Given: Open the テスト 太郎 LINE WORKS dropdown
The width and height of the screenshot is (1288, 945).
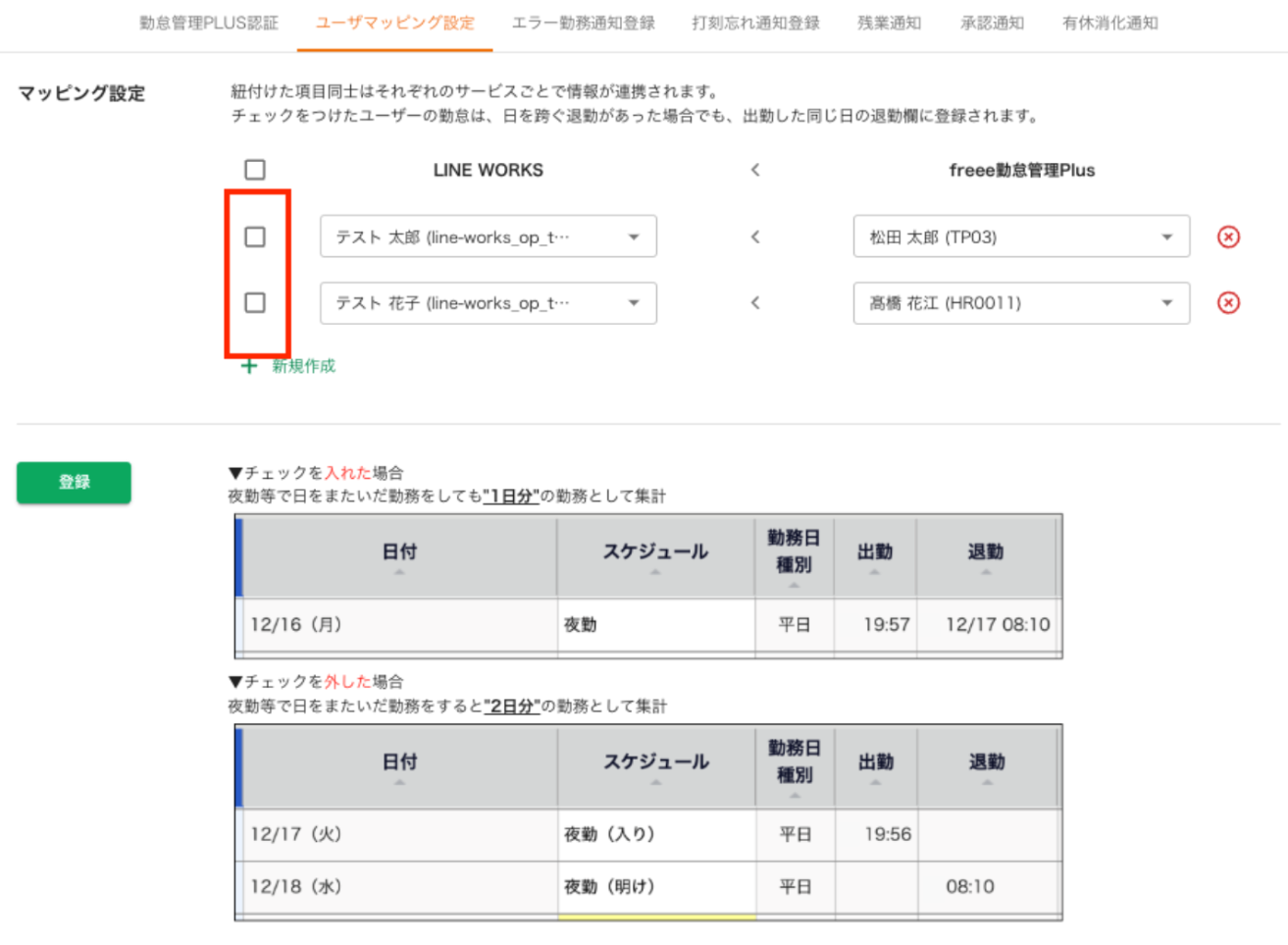Looking at the screenshot, I should pos(489,236).
